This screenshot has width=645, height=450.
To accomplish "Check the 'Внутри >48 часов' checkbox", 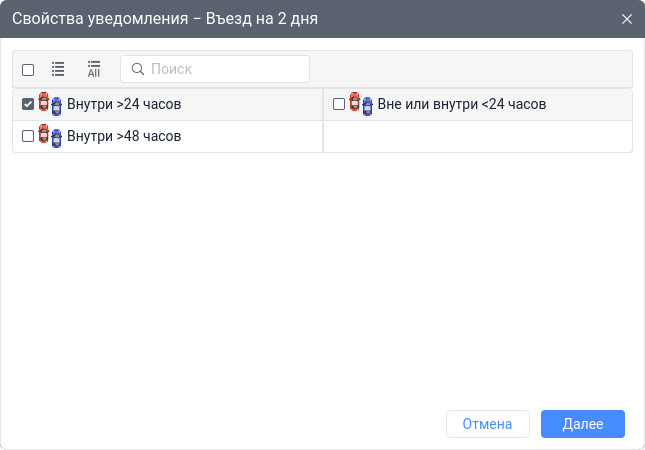I will click(28, 136).
